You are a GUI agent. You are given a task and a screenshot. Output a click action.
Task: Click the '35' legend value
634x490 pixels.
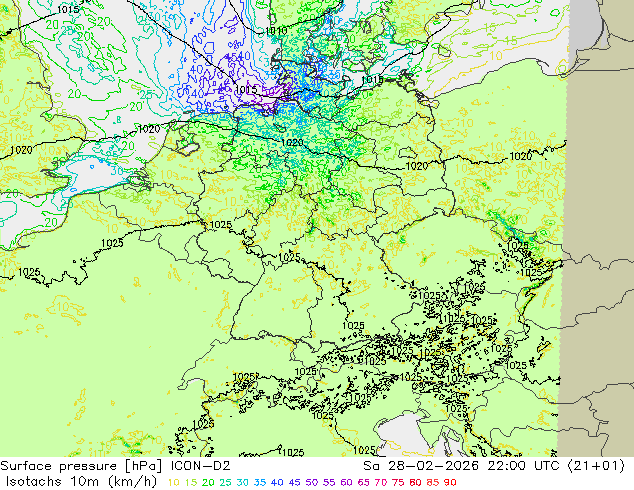[260, 482]
